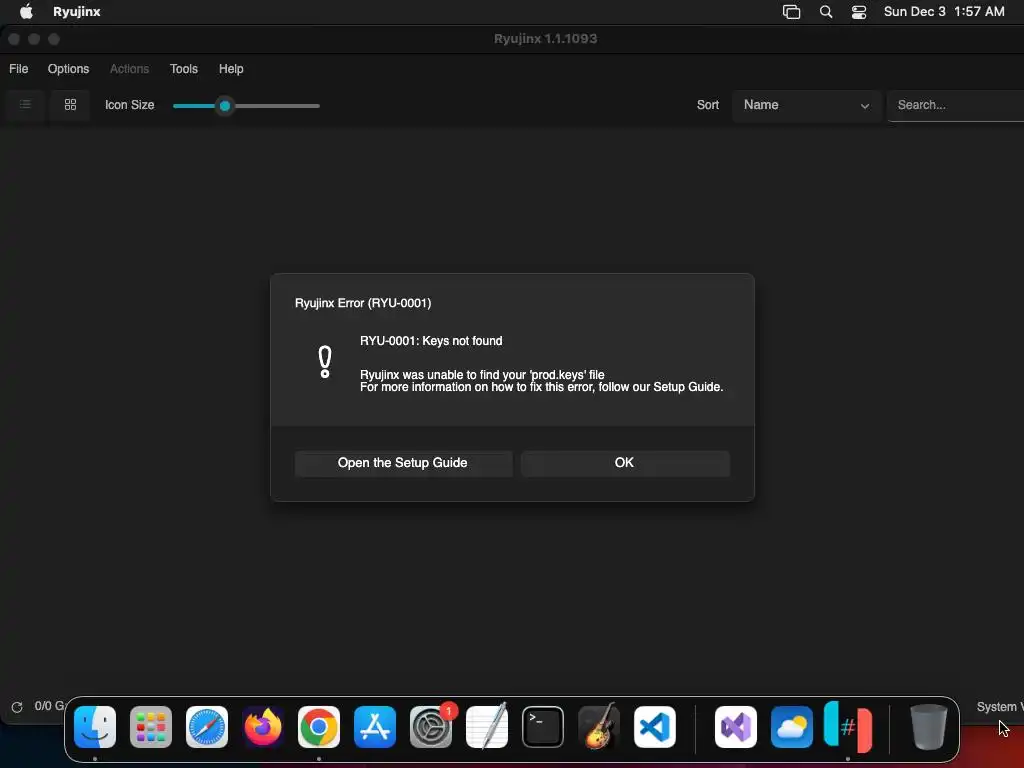The width and height of the screenshot is (1024, 768).
Task: Open the Tools menu
Action: coord(184,69)
